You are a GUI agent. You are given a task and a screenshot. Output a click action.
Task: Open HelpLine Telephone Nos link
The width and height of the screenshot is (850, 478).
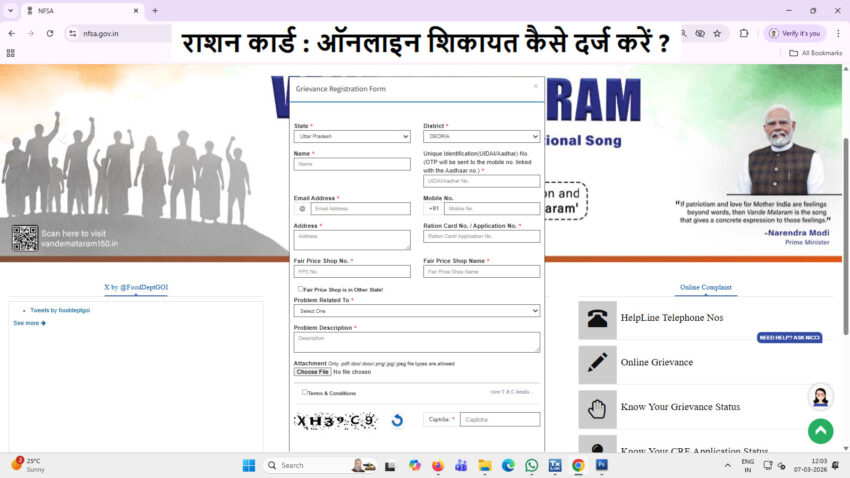click(672, 318)
